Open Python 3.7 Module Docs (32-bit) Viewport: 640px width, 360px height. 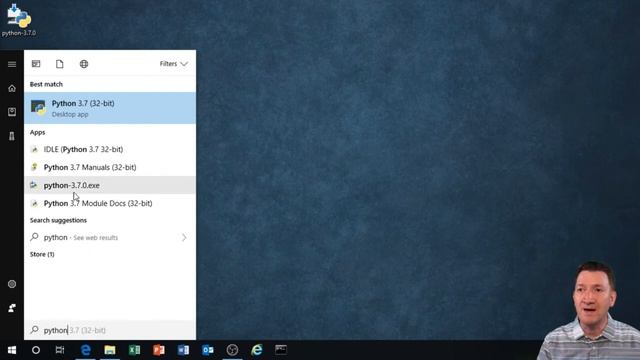[x=110, y=203]
